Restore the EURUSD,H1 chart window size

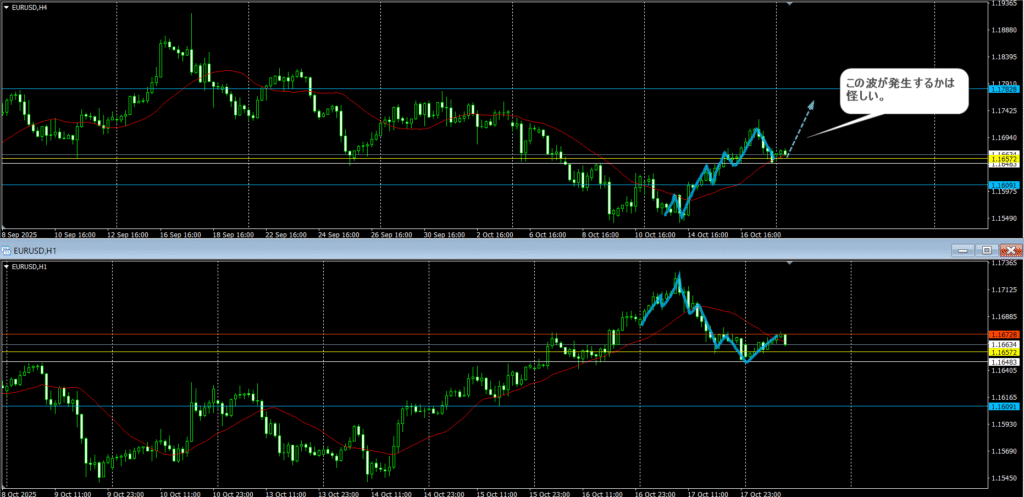985,249
